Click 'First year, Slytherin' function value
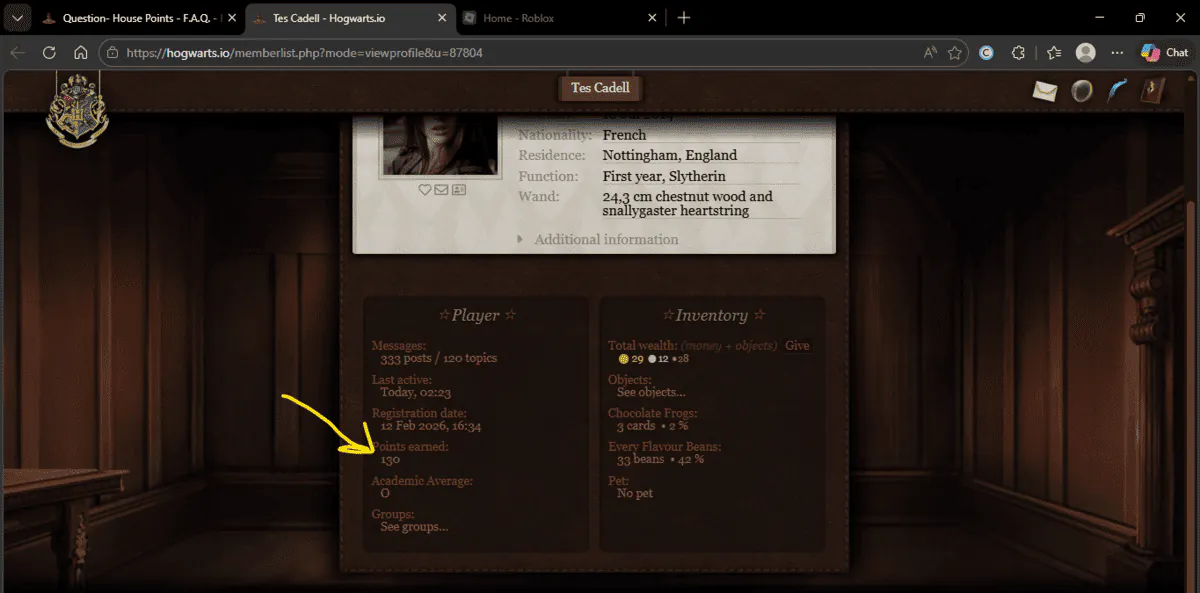The width and height of the screenshot is (1200, 593). pyautogui.click(x=664, y=177)
